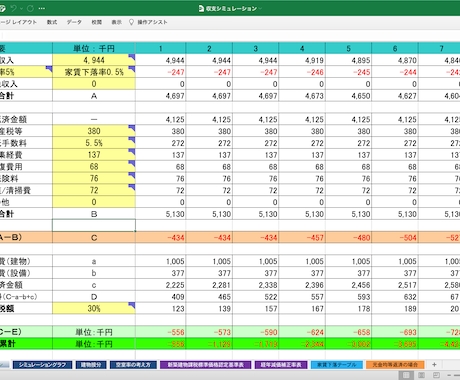The image size is (460, 380).
Task: Click the comment marker on the 5.5% cell
Action: pyautogui.click(x=132, y=140)
